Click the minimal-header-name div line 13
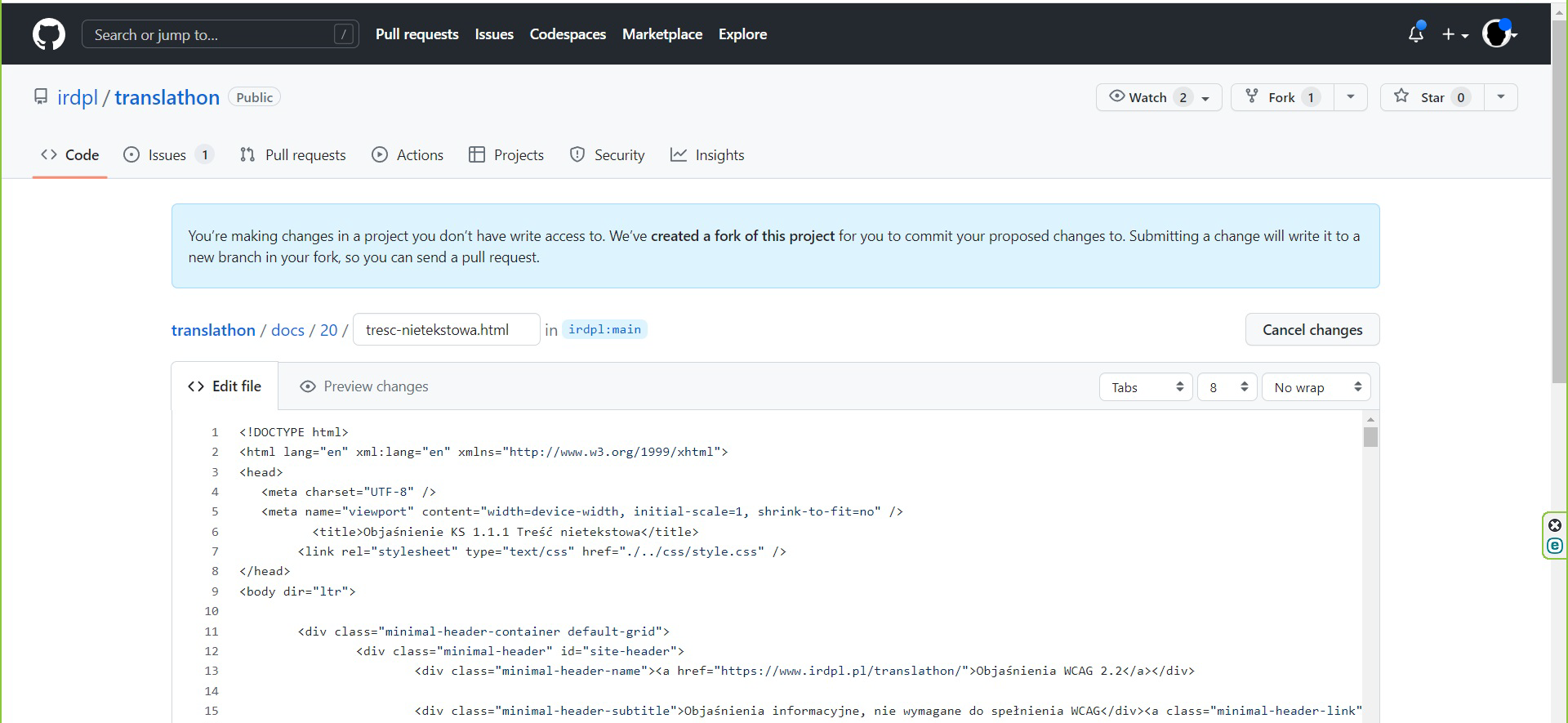The image size is (1568, 723). pyautogui.click(x=804, y=671)
